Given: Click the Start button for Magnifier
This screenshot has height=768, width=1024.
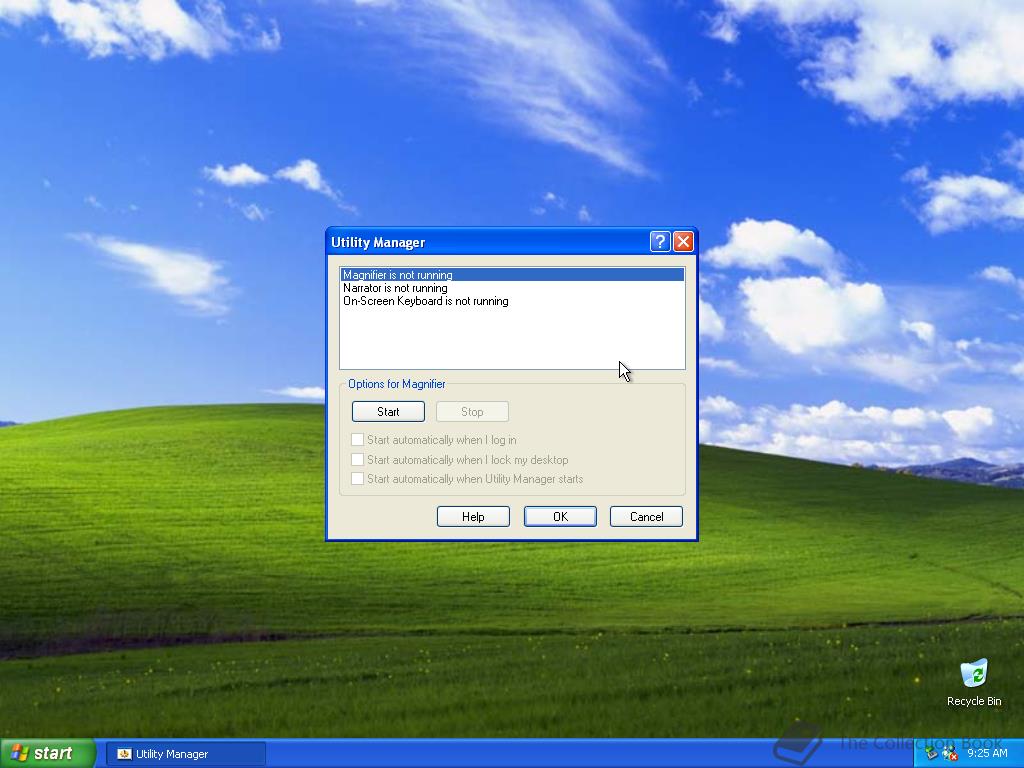Looking at the screenshot, I should (x=388, y=411).
